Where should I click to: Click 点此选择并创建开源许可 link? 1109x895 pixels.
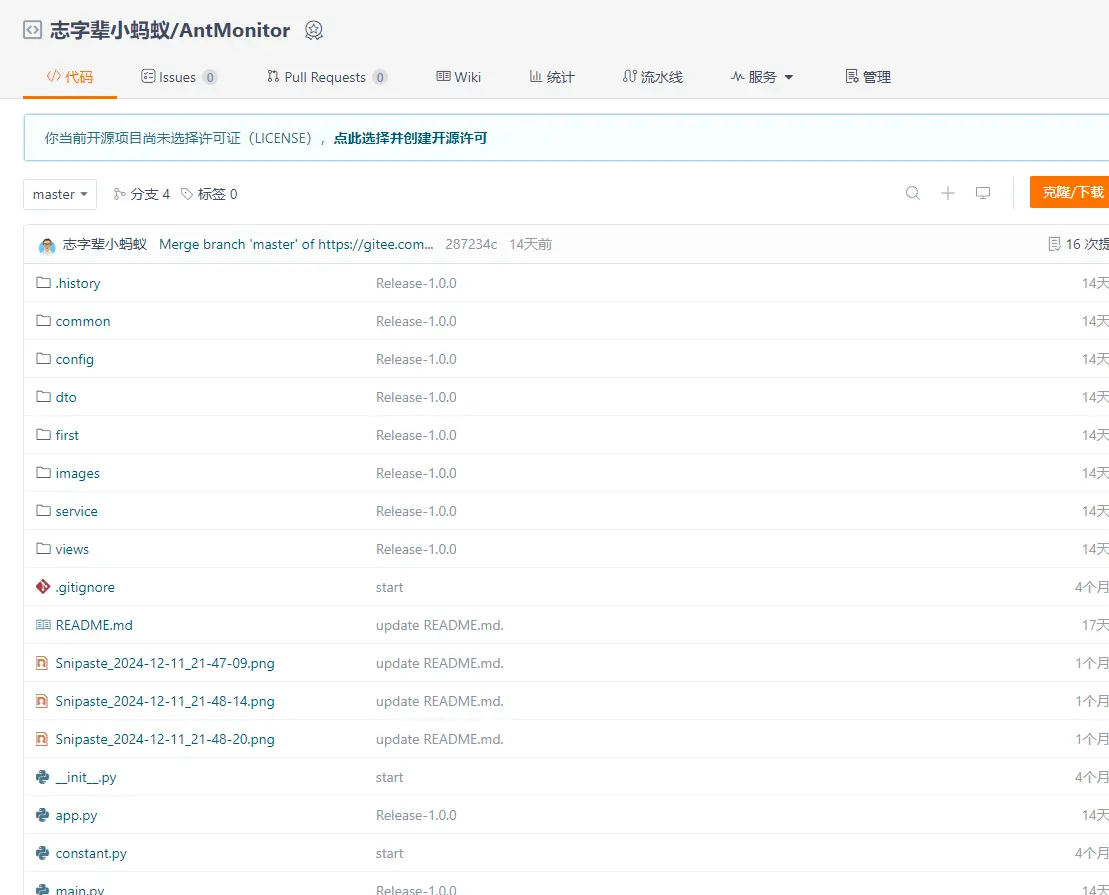coord(410,138)
